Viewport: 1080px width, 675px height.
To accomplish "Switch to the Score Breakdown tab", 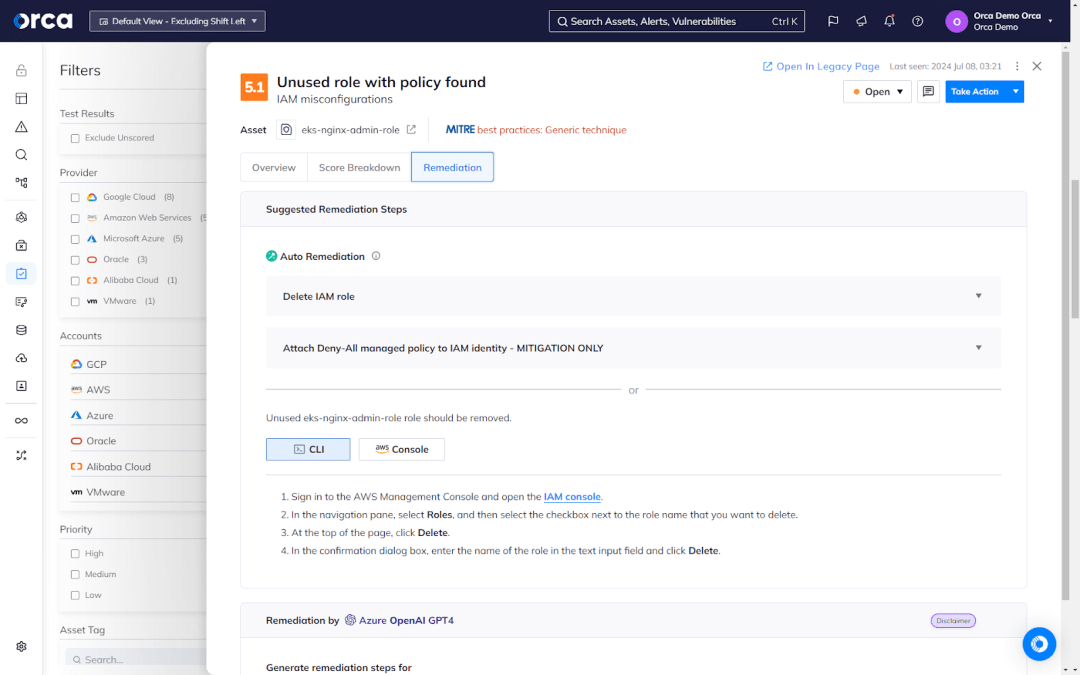I will click(x=359, y=167).
